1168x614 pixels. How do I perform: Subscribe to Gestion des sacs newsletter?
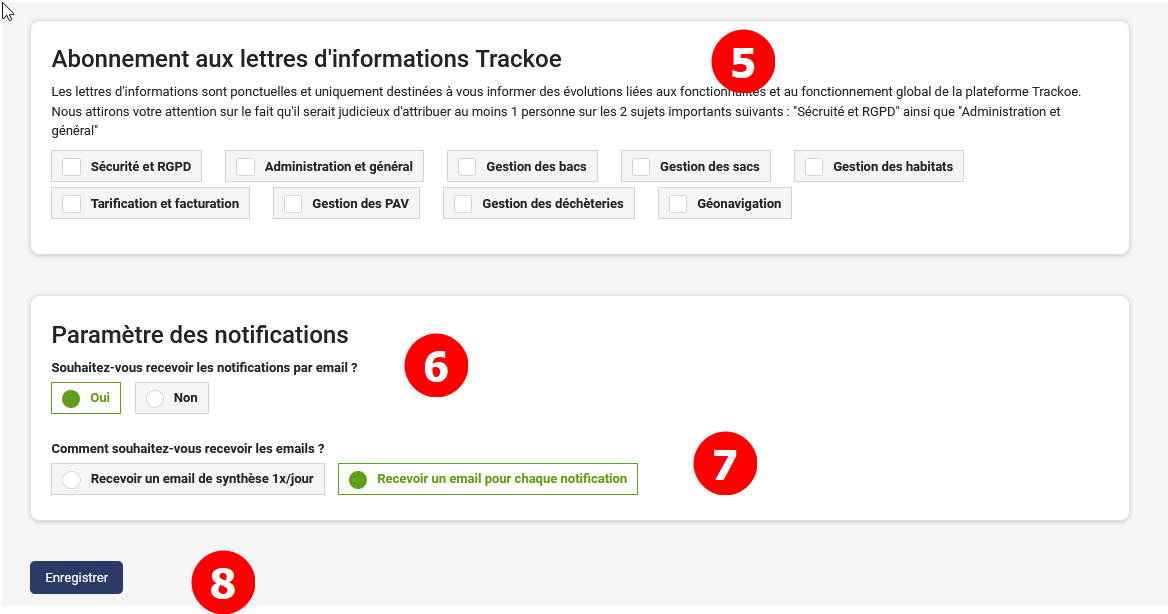(x=641, y=167)
